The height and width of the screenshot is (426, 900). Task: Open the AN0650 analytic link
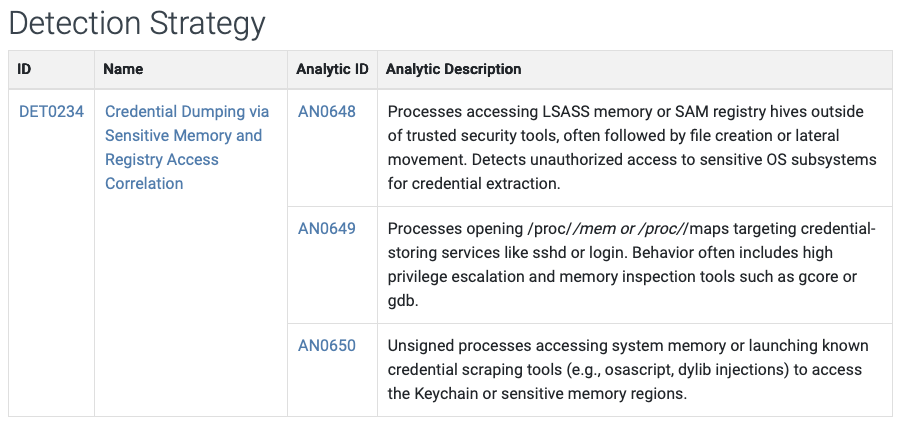coord(326,346)
